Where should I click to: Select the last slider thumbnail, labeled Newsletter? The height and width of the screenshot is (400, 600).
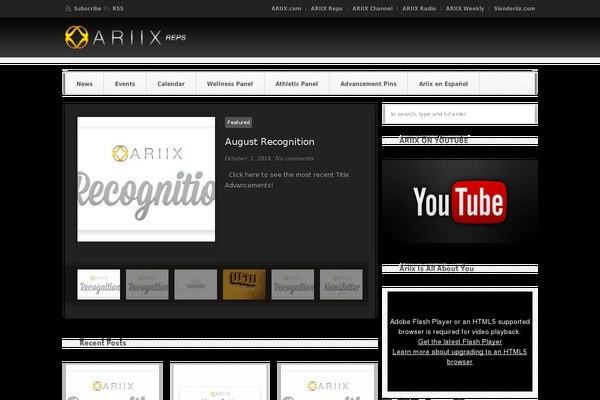(x=341, y=284)
